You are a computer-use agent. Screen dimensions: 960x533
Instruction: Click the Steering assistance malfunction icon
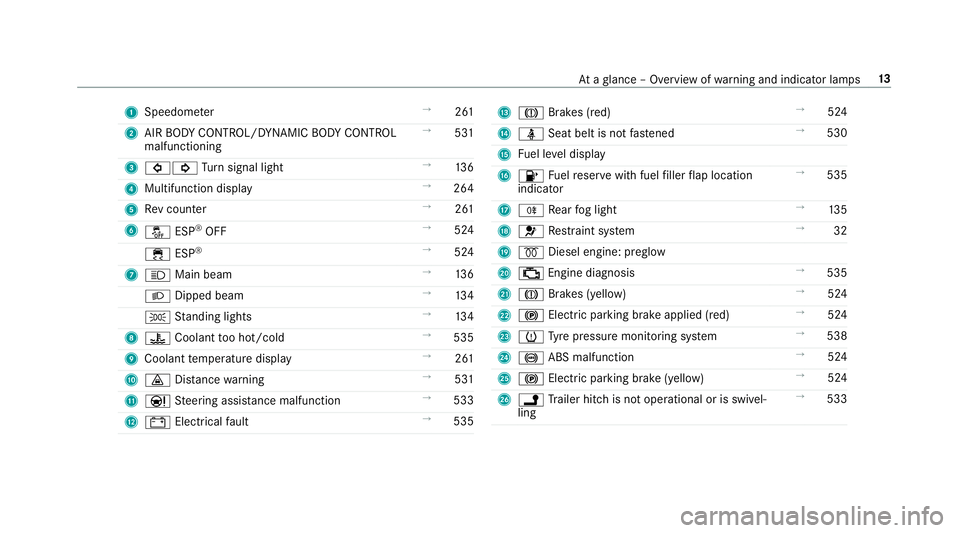pyautogui.click(x=157, y=401)
